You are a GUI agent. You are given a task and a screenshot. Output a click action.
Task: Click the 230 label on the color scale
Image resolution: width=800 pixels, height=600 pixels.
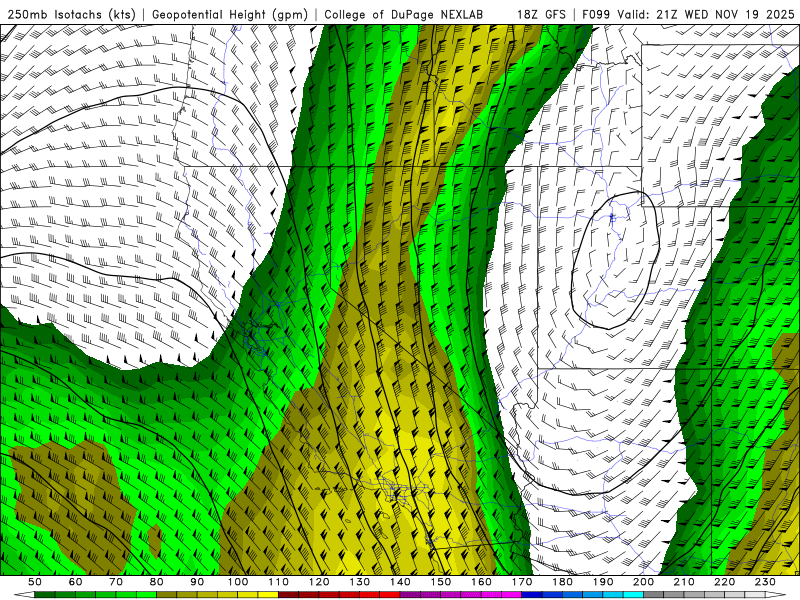point(765,582)
